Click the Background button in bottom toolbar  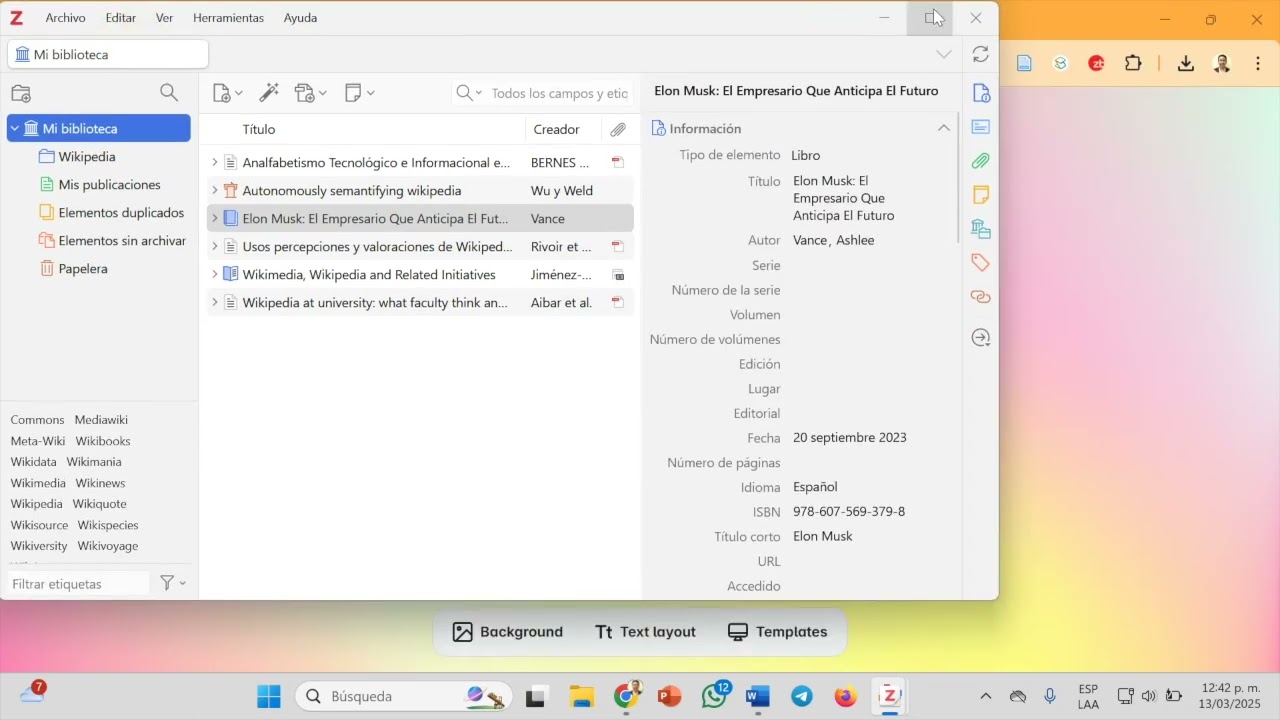pos(508,632)
